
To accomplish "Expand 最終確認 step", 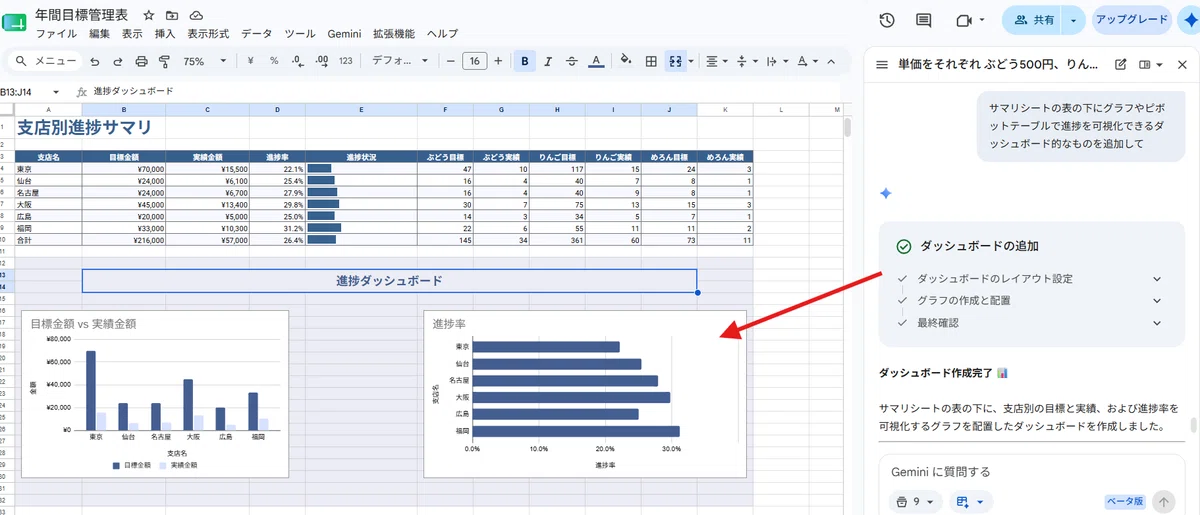I will tap(1158, 323).
